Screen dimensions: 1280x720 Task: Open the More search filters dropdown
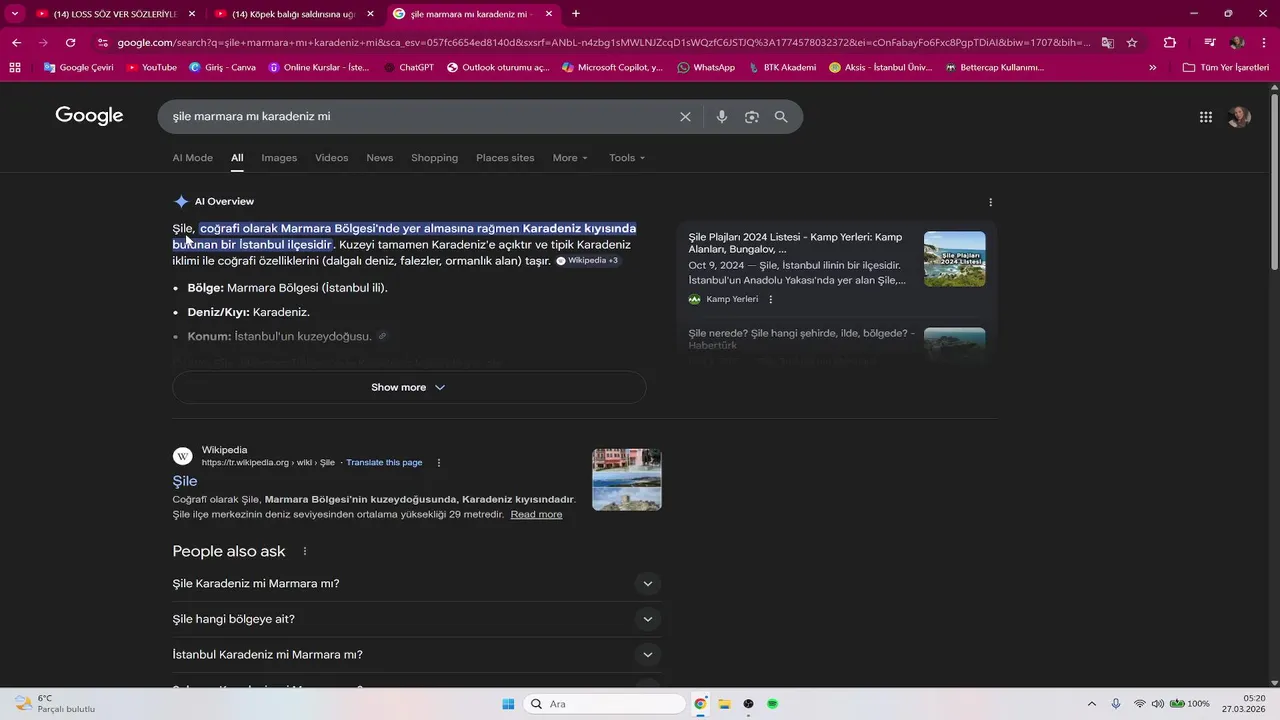click(570, 158)
